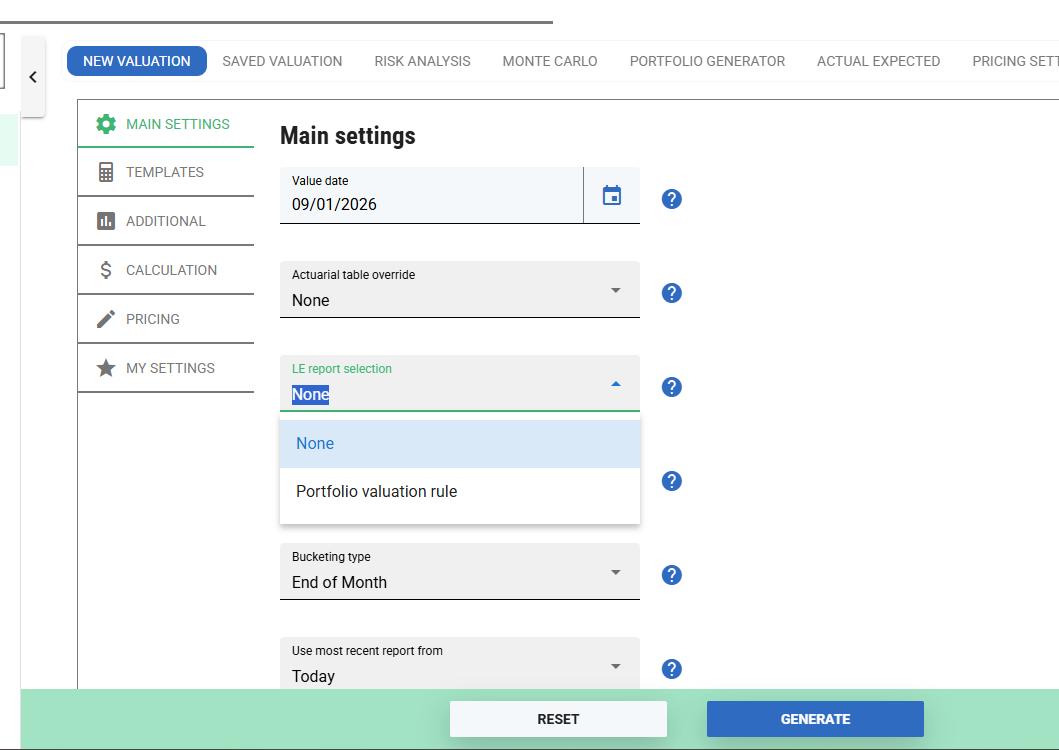Viewport: 1059px width, 750px height.
Task: Click help icon beside Actuarial table override
Action: (x=672, y=293)
